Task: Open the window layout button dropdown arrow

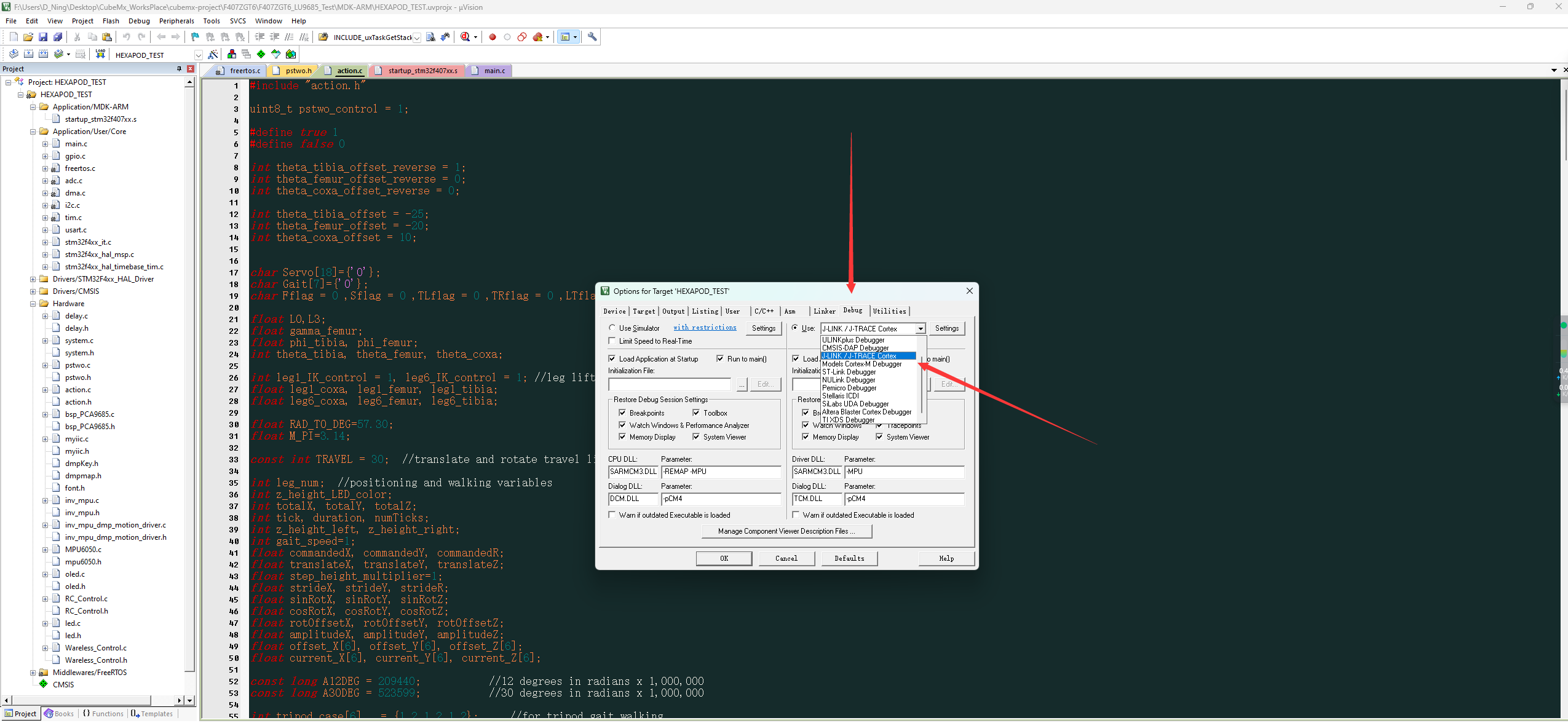Action: (576, 37)
